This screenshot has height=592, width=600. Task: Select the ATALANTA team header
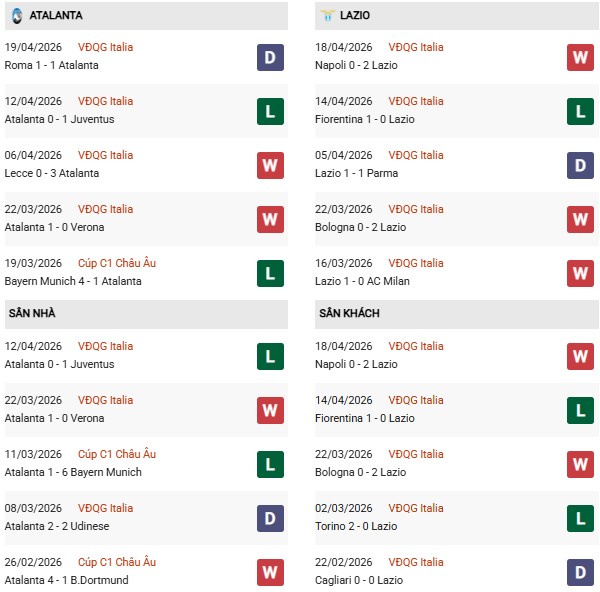coord(55,16)
